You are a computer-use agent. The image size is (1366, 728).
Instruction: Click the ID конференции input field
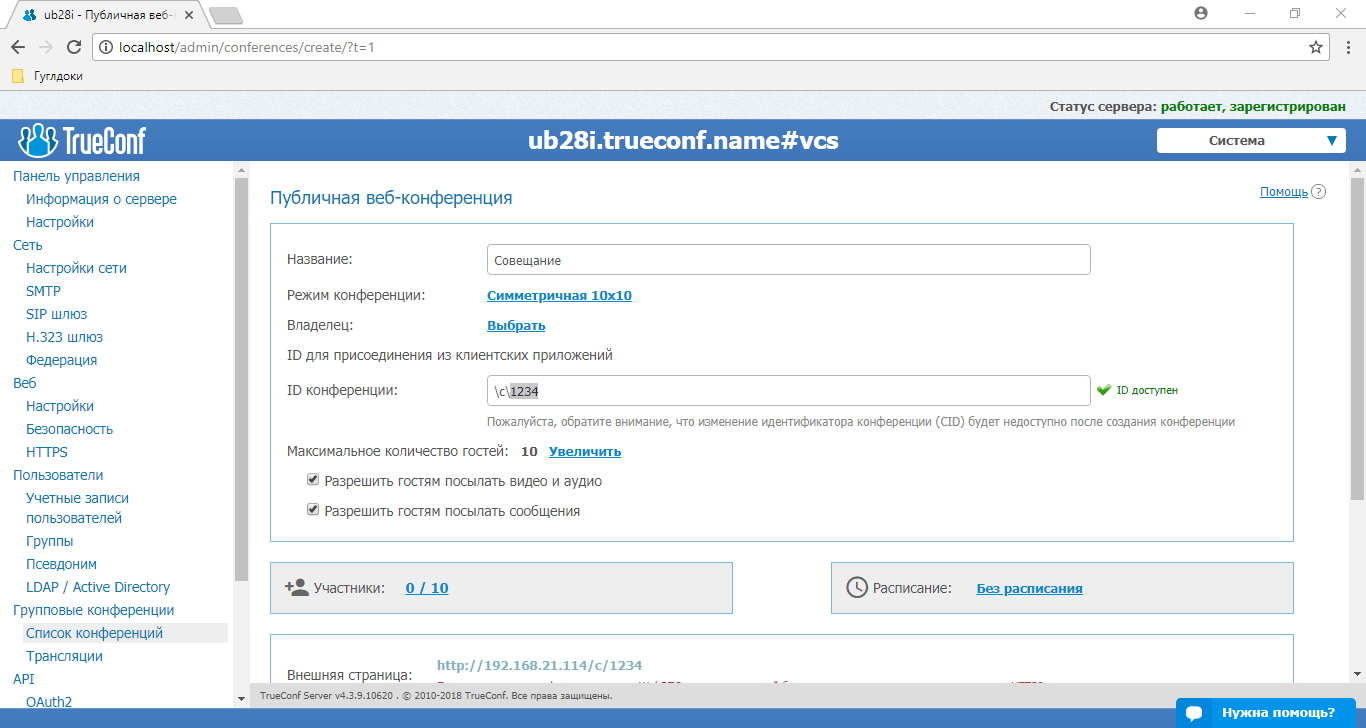coord(788,390)
